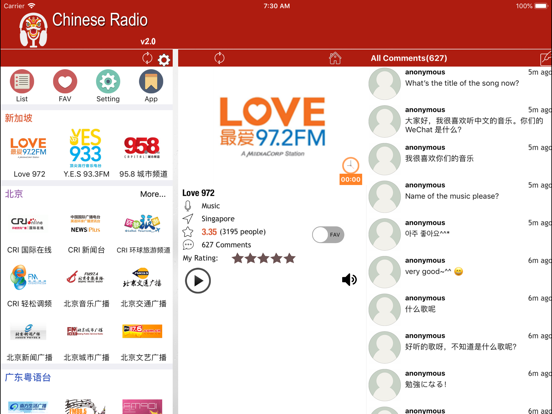The image size is (552, 414).
Task: Open the 627 Comments link
Action: click(x=226, y=245)
